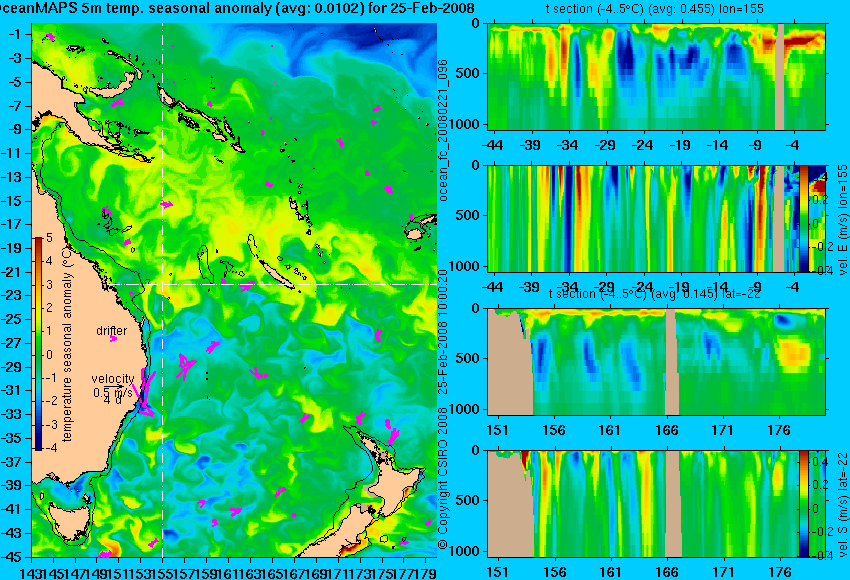Click the 't section (avg: 0.145) lat=-22' title
This screenshot has width=850, height=580.
pyautogui.click(x=654, y=294)
